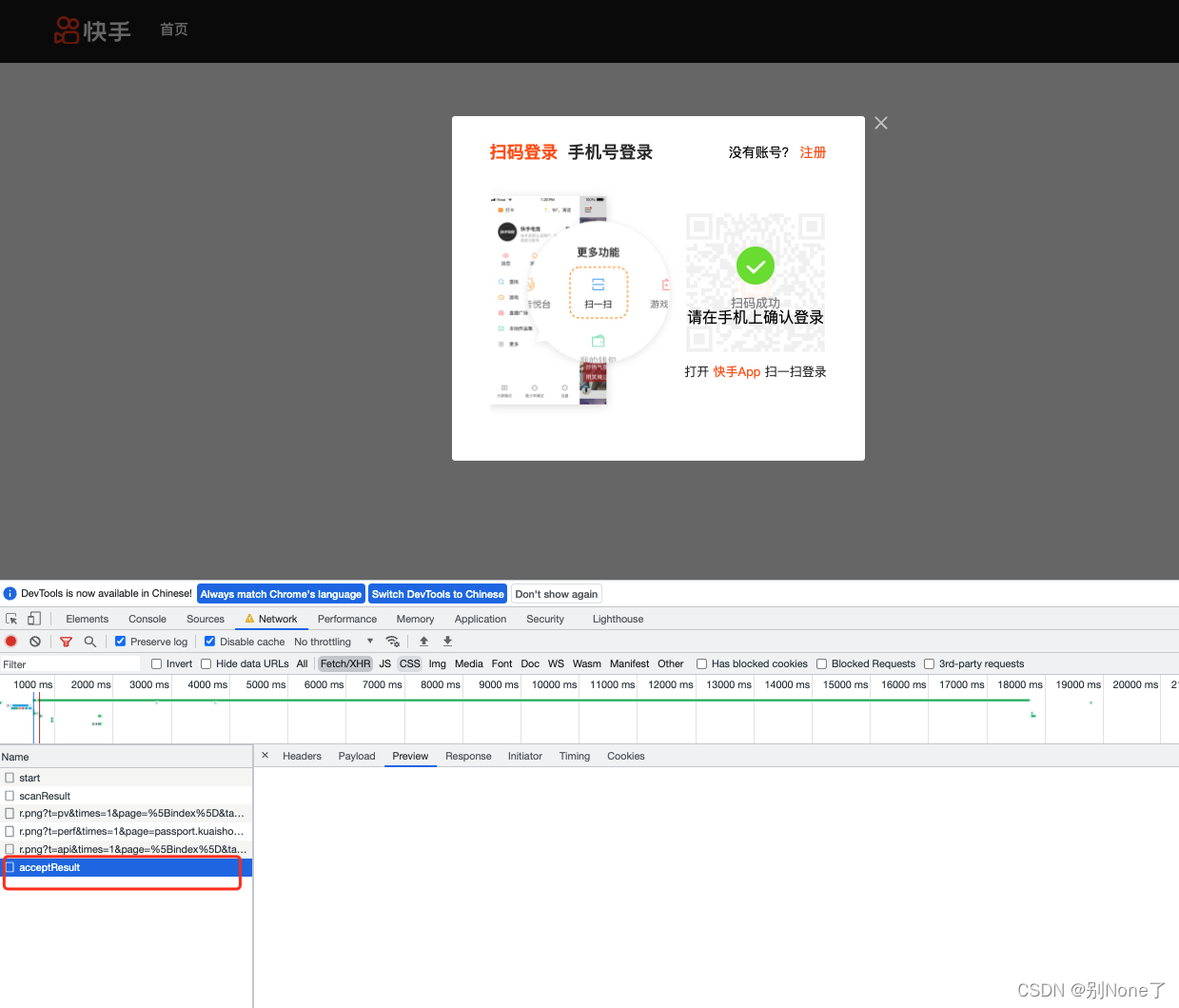Image resolution: width=1179 pixels, height=1008 pixels.
Task: Open the Console panel tab
Action: pos(147,619)
